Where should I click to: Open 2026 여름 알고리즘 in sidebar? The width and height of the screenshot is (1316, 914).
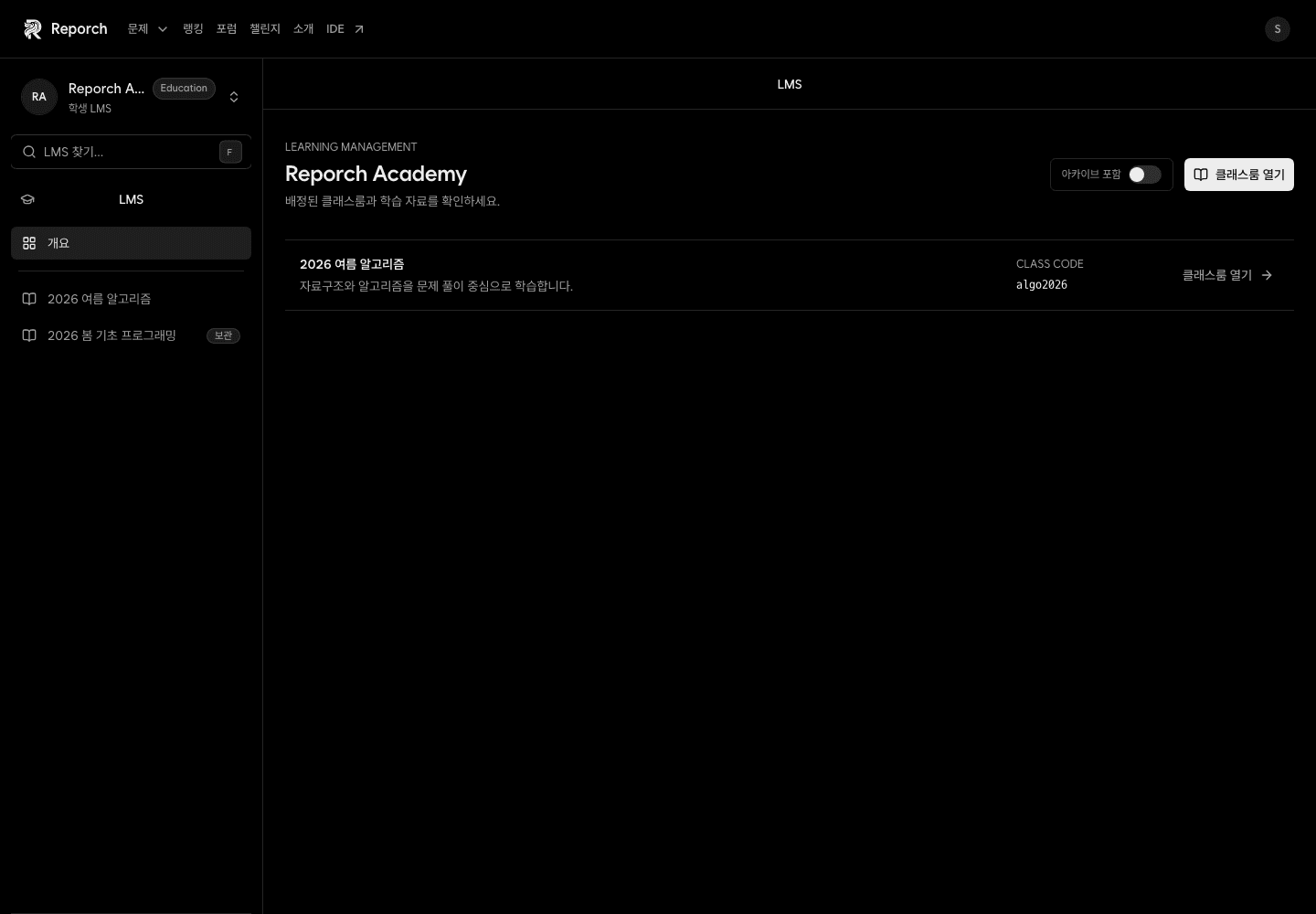click(131, 299)
